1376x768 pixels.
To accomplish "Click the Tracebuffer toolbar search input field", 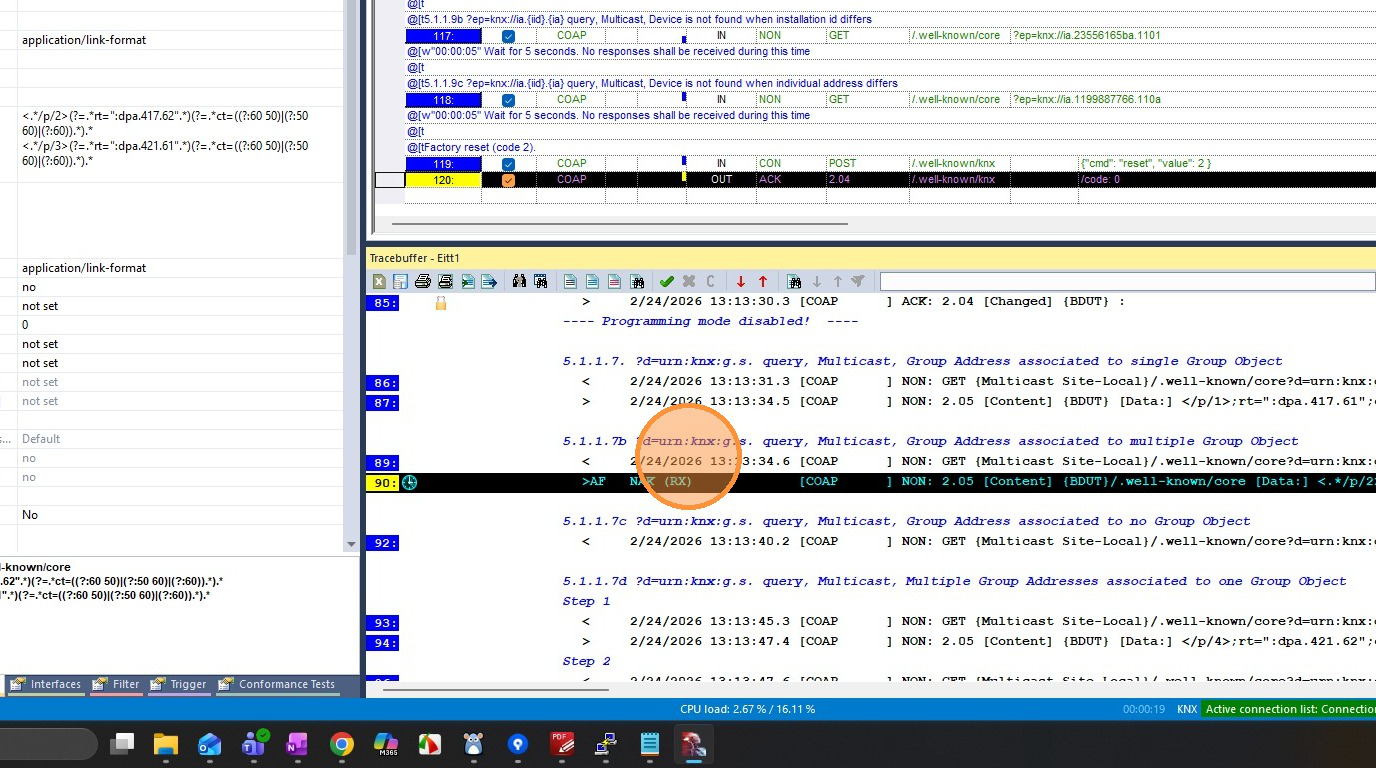I will [1127, 282].
